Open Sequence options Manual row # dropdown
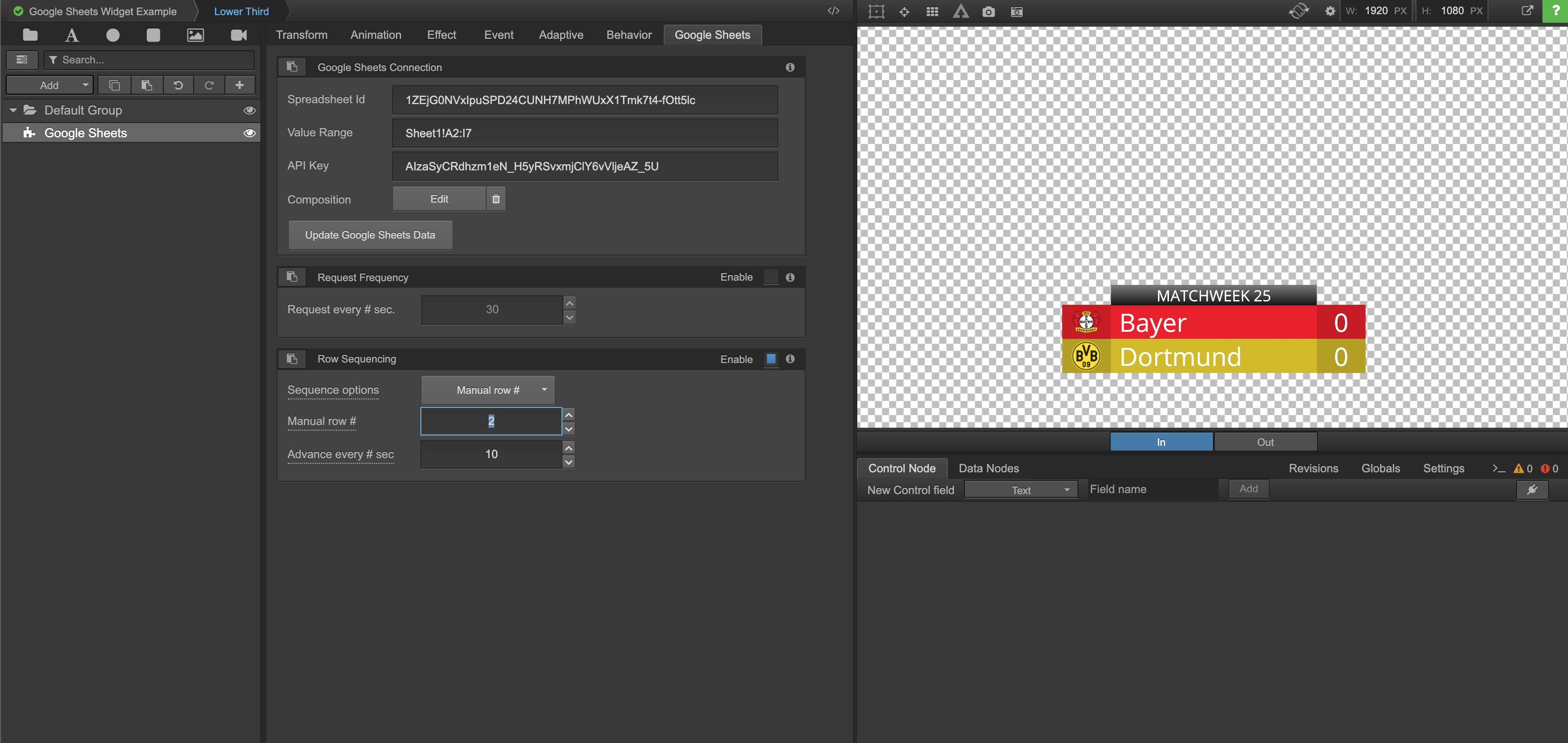This screenshot has height=743, width=1568. click(x=488, y=390)
